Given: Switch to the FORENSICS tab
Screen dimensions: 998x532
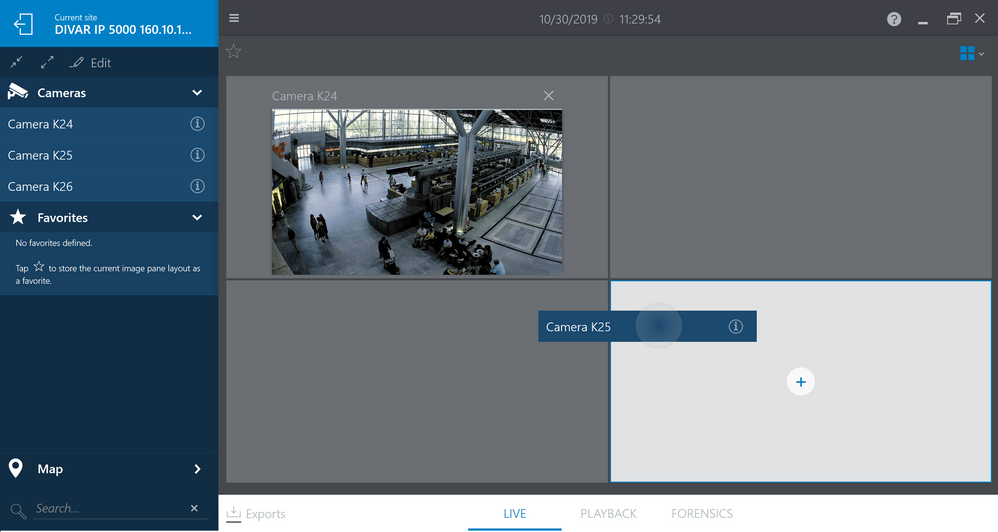Looking at the screenshot, I should click(x=702, y=513).
